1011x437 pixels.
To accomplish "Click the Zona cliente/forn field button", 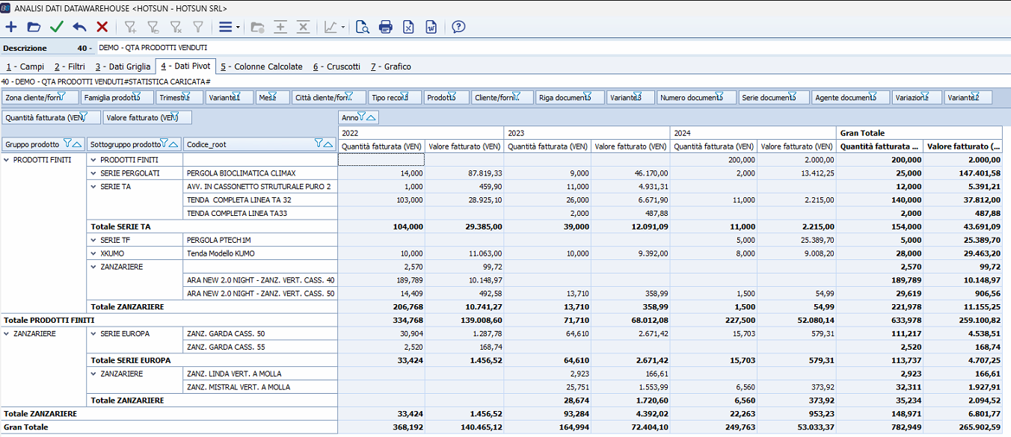I will click(x=35, y=98).
